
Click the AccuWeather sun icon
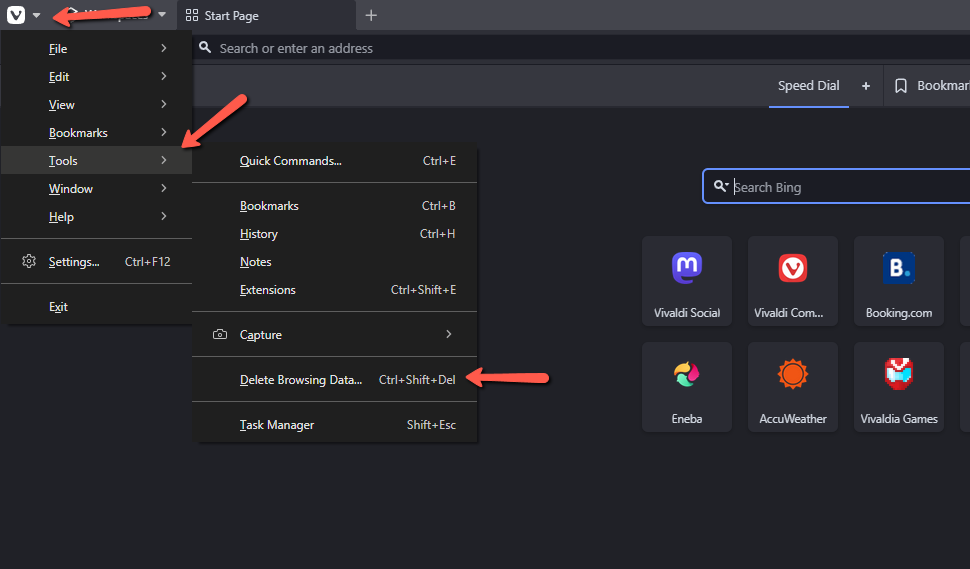tap(792, 374)
